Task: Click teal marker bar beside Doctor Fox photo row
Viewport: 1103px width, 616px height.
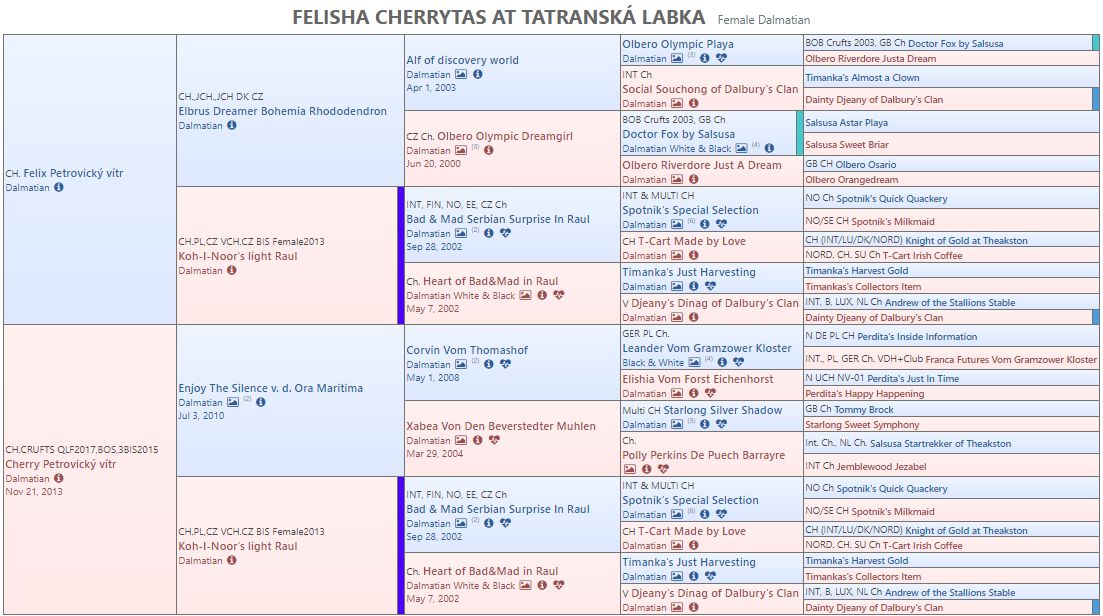Action: tap(799, 133)
